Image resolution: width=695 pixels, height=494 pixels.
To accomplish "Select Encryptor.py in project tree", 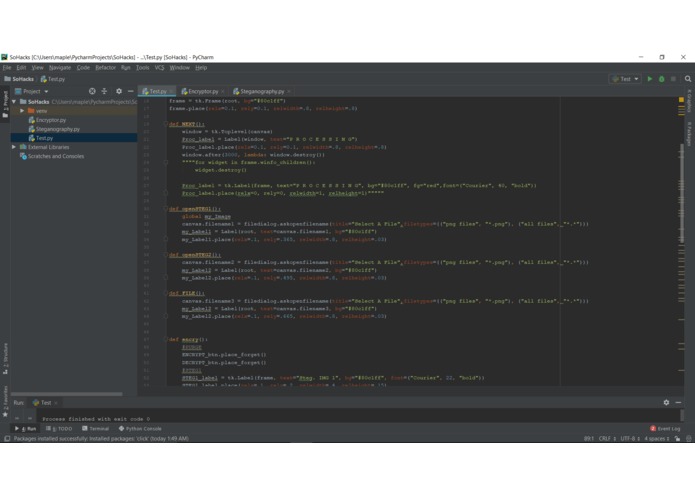I will tap(47, 120).
